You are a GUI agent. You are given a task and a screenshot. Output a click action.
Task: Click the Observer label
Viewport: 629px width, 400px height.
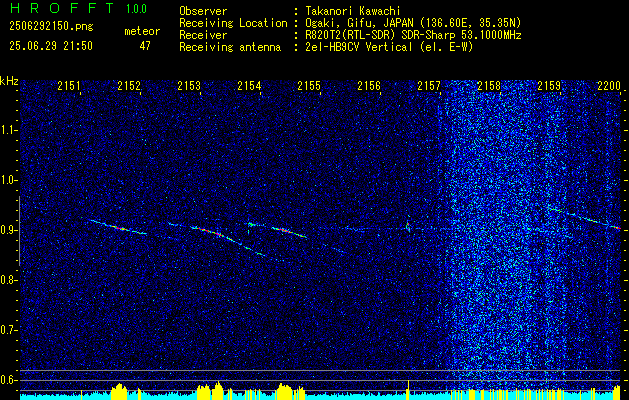tap(203, 11)
